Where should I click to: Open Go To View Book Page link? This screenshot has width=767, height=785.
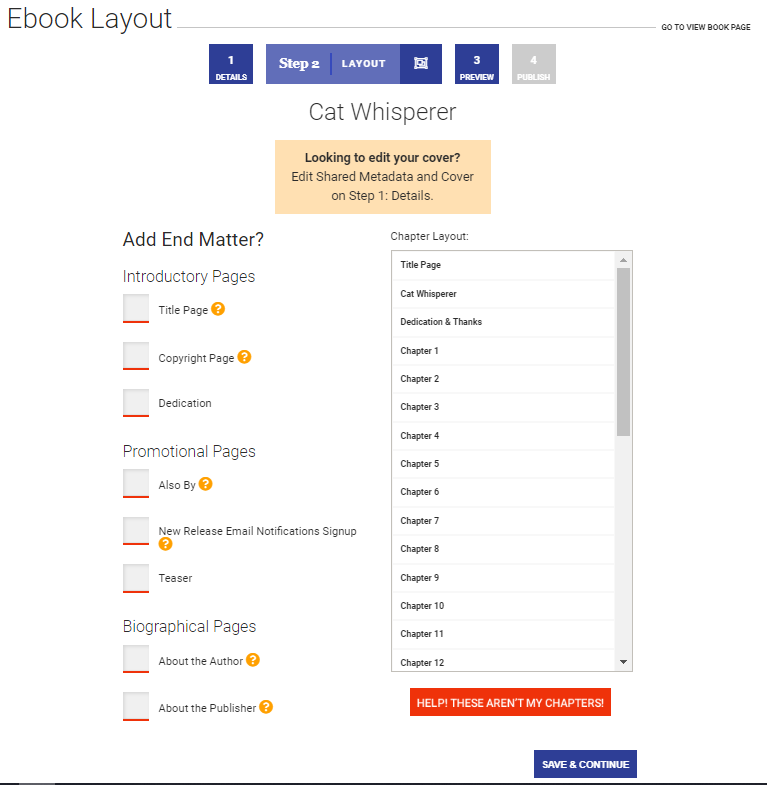tap(705, 27)
